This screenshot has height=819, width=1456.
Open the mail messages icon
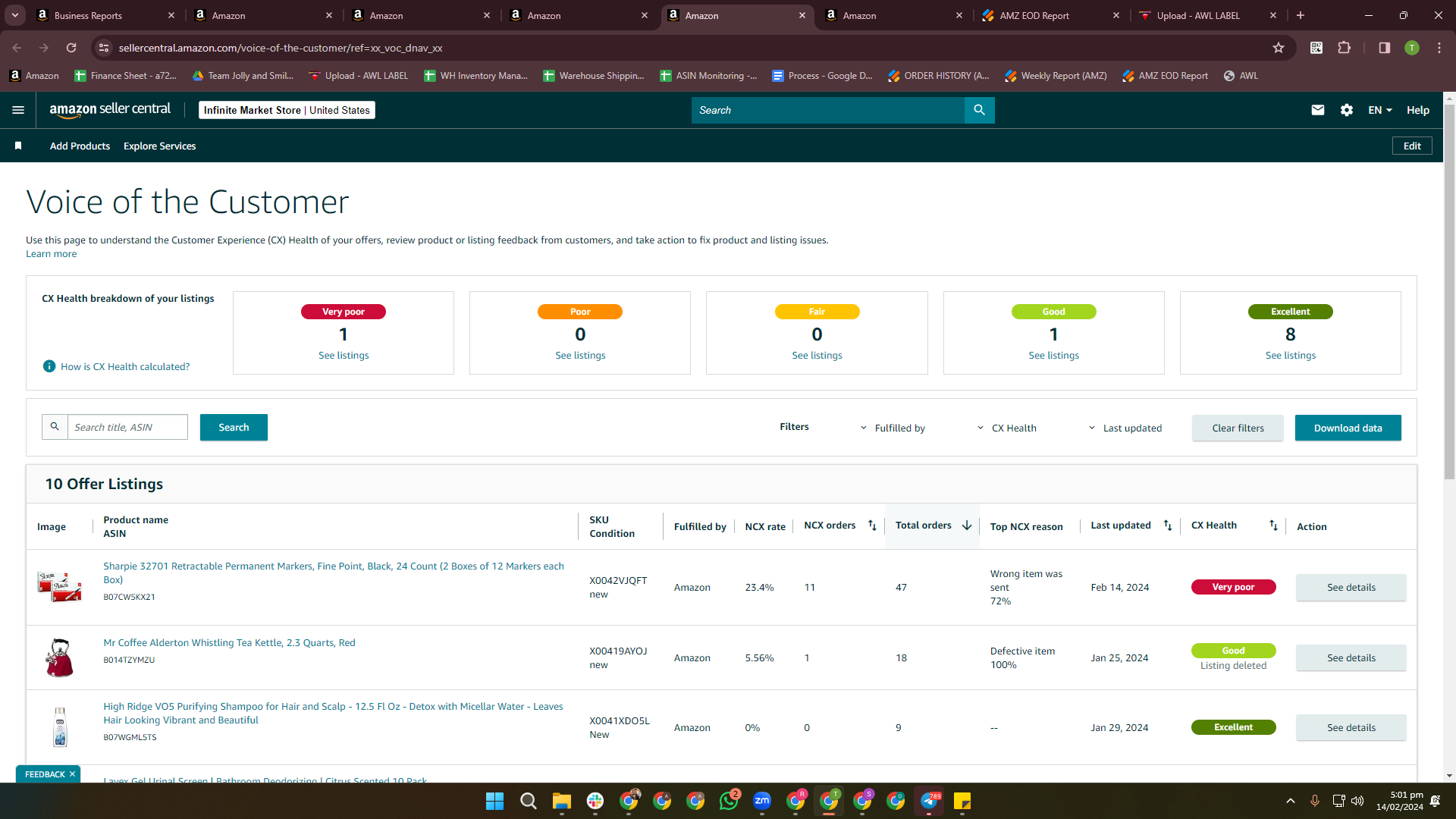(1318, 110)
